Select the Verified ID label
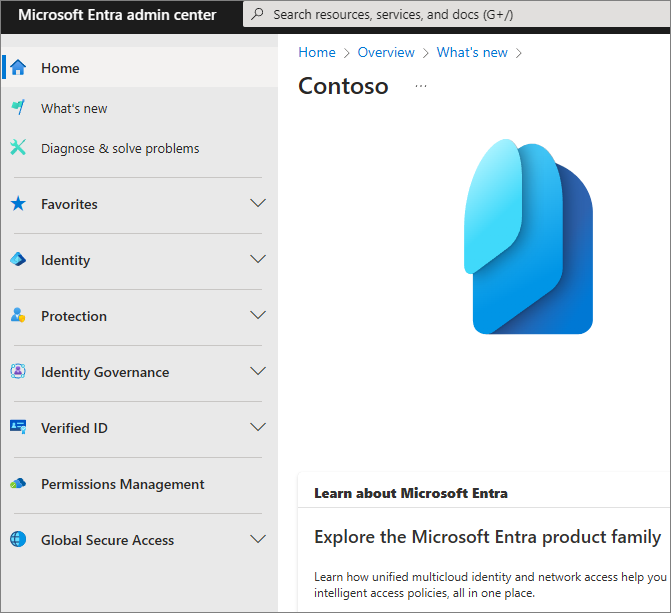Screen dimensions: 671x613 (x=74, y=428)
